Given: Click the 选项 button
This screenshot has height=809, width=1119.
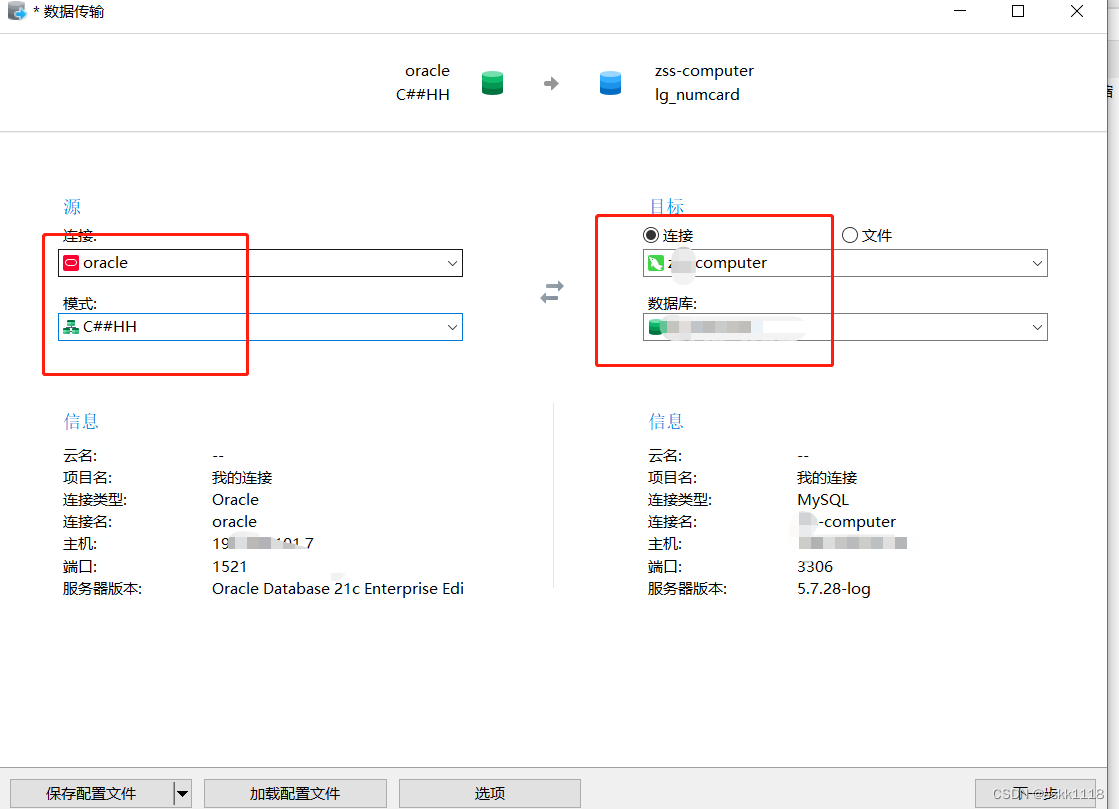Looking at the screenshot, I should 490,793.
